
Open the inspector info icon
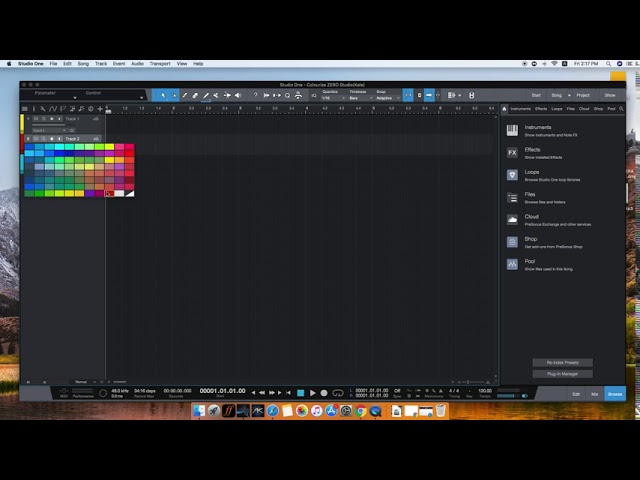coord(33,109)
